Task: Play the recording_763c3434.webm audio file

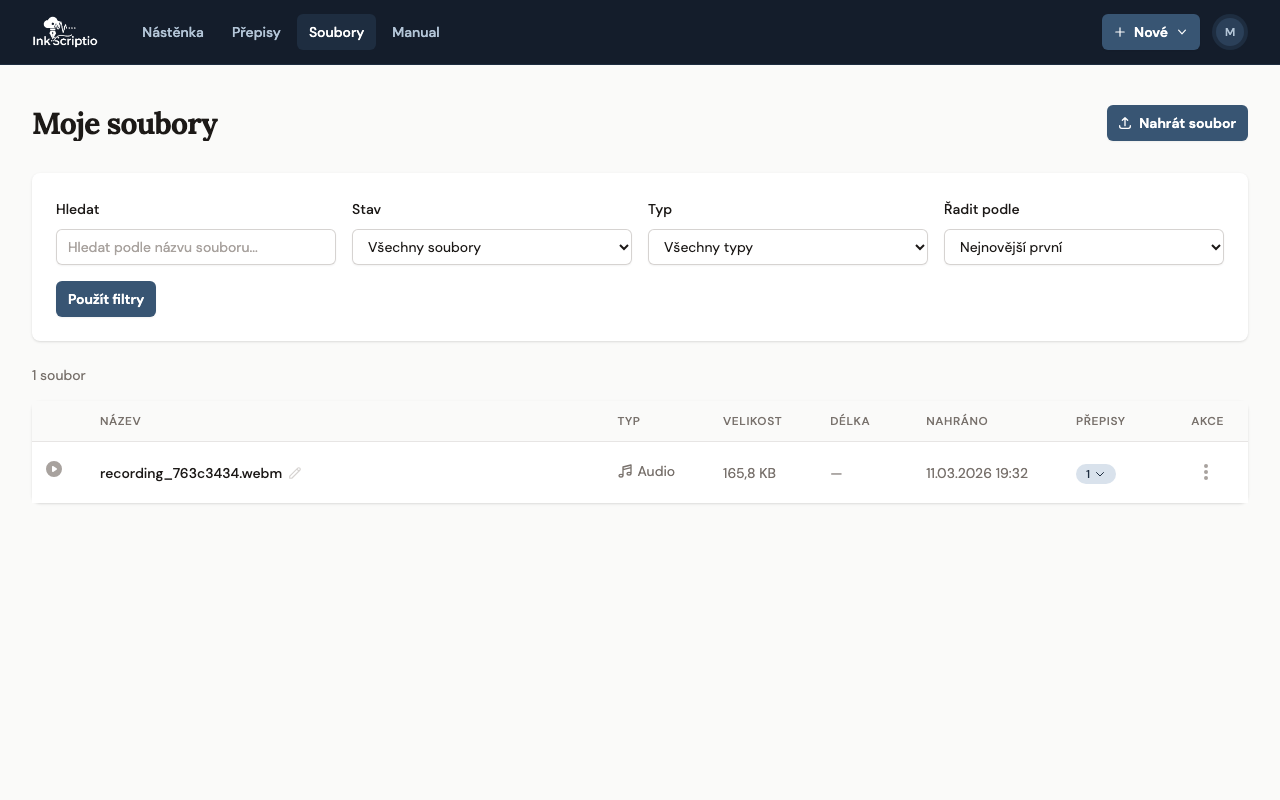Action: point(54,469)
